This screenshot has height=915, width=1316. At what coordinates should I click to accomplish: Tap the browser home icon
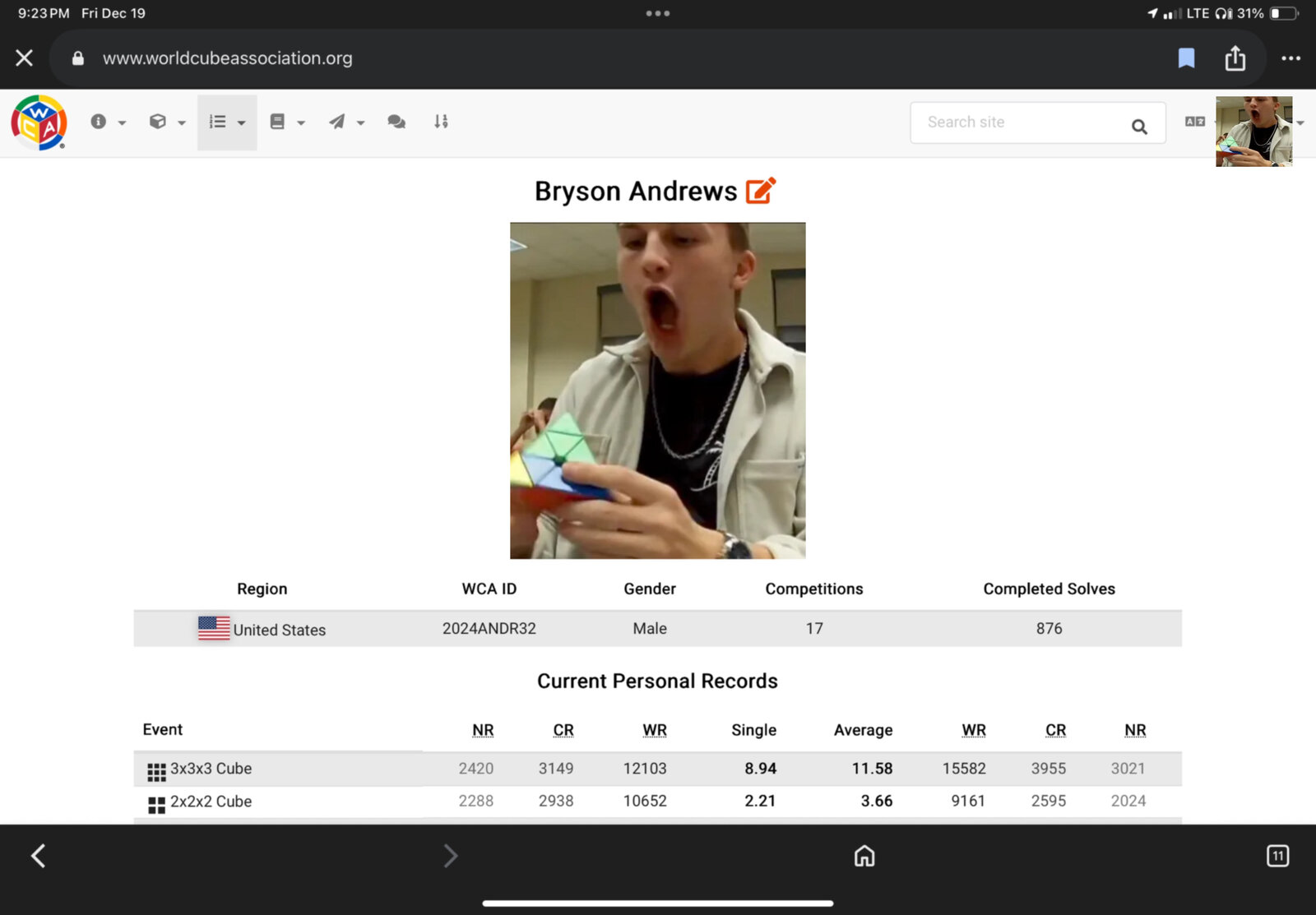(864, 856)
